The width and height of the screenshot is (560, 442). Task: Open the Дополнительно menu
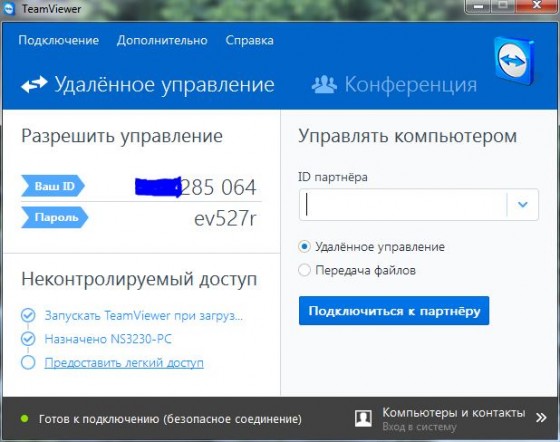click(x=162, y=40)
